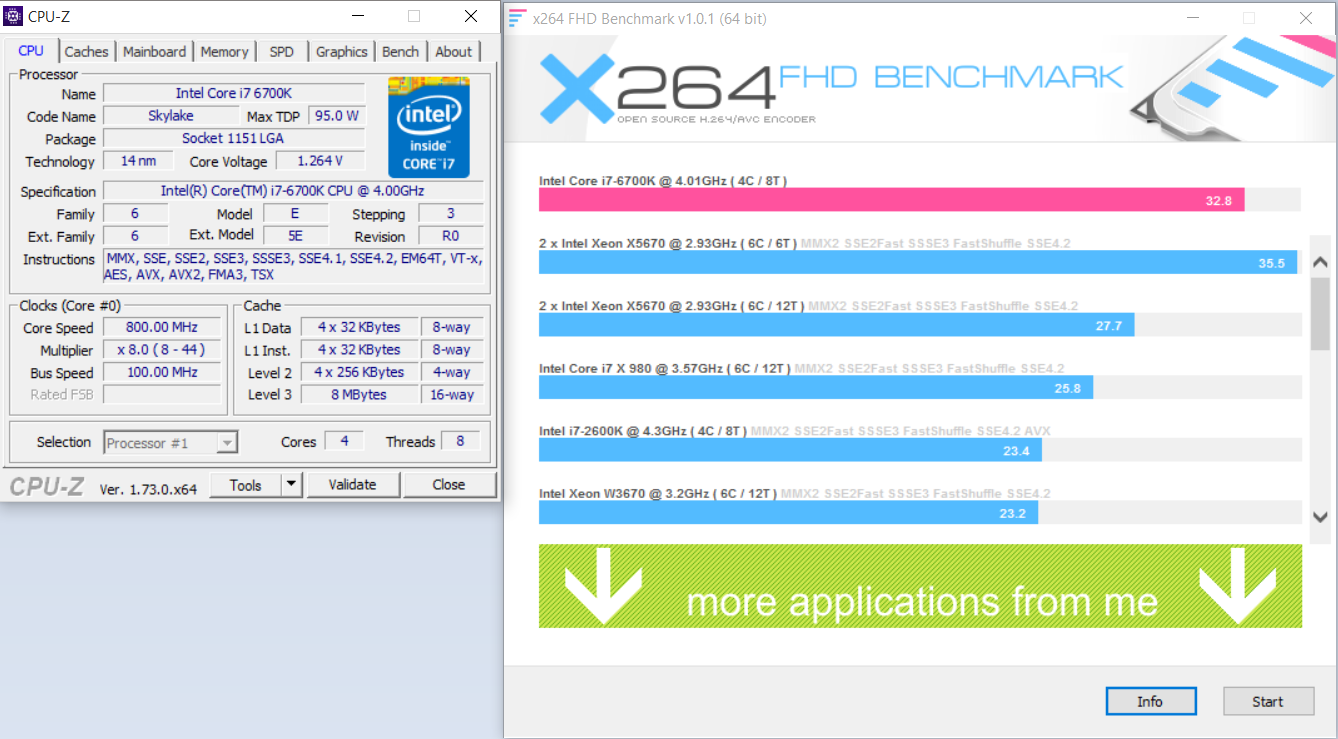Viewport: 1338px width, 739px height.
Task: Click the Name field 'Intel Core i7 6700K'
Action: (234, 93)
